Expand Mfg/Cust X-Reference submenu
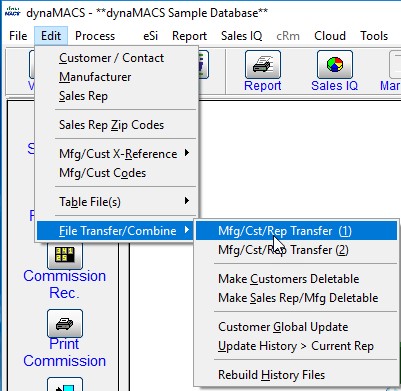This screenshot has width=401, height=391. click(117, 154)
